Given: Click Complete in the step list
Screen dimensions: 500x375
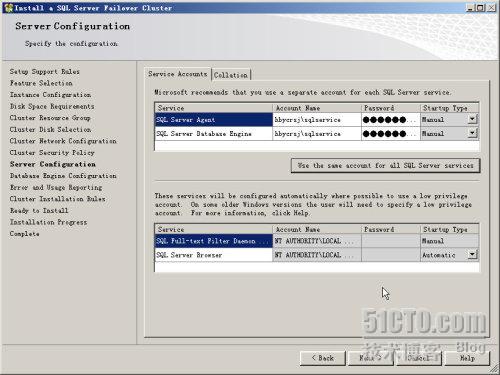Looking at the screenshot, I should pos(24,234).
